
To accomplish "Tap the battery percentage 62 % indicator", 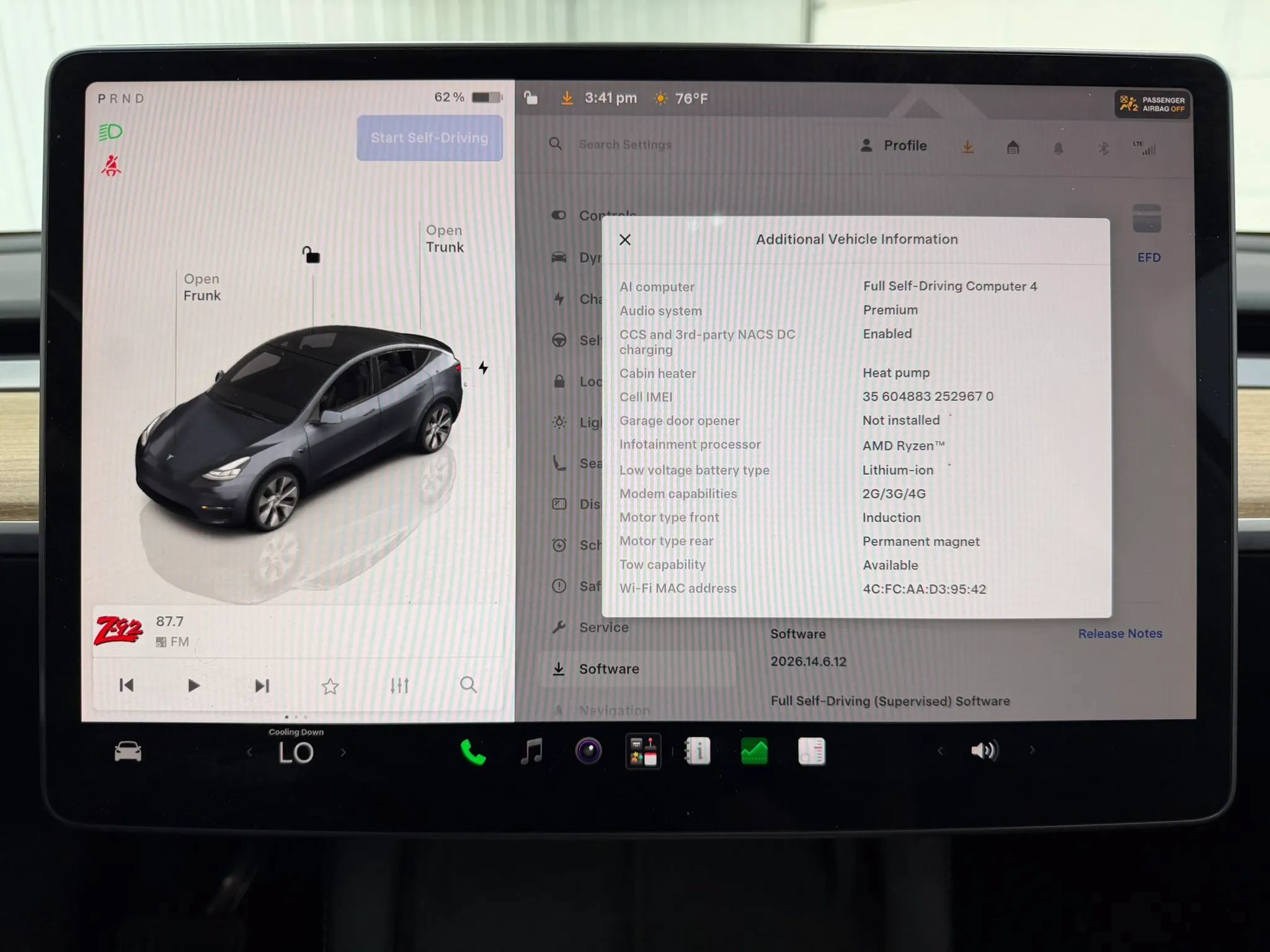I will click(x=469, y=97).
